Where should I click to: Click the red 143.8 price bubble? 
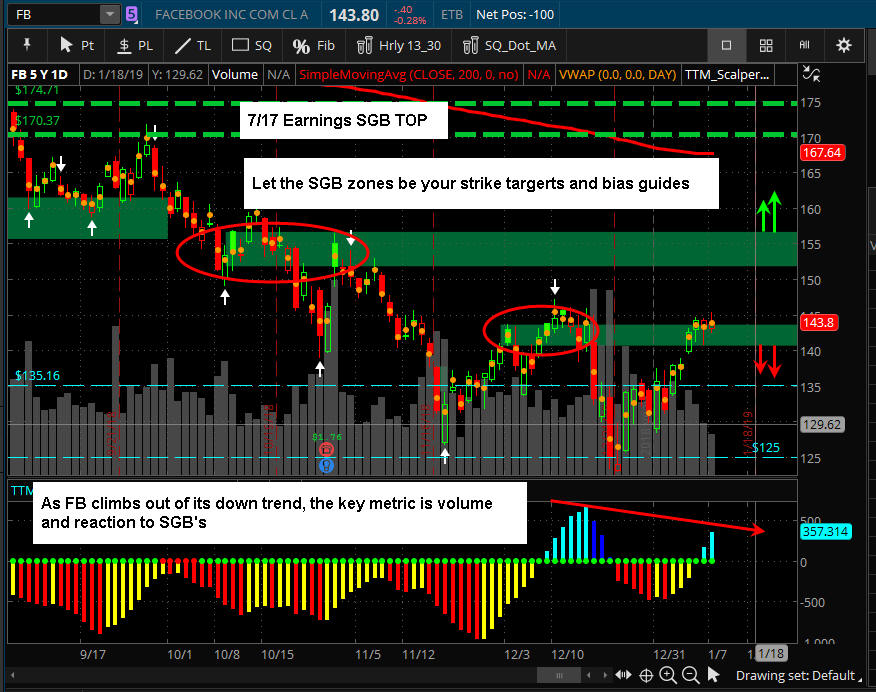[x=819, y=322]
